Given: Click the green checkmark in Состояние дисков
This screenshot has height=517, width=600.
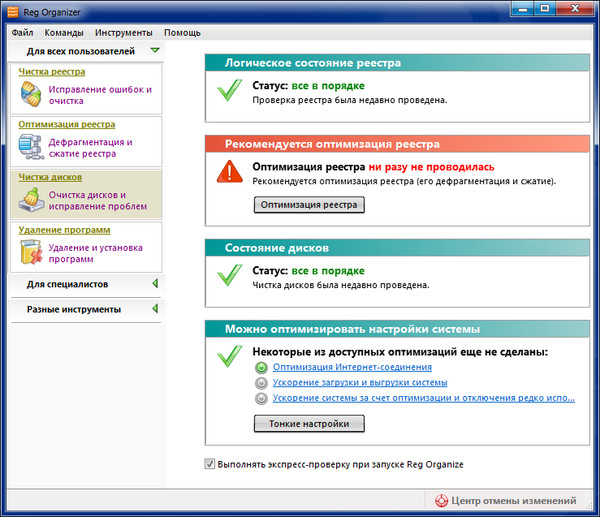Looking at the screenshot, I should [230, 277].
